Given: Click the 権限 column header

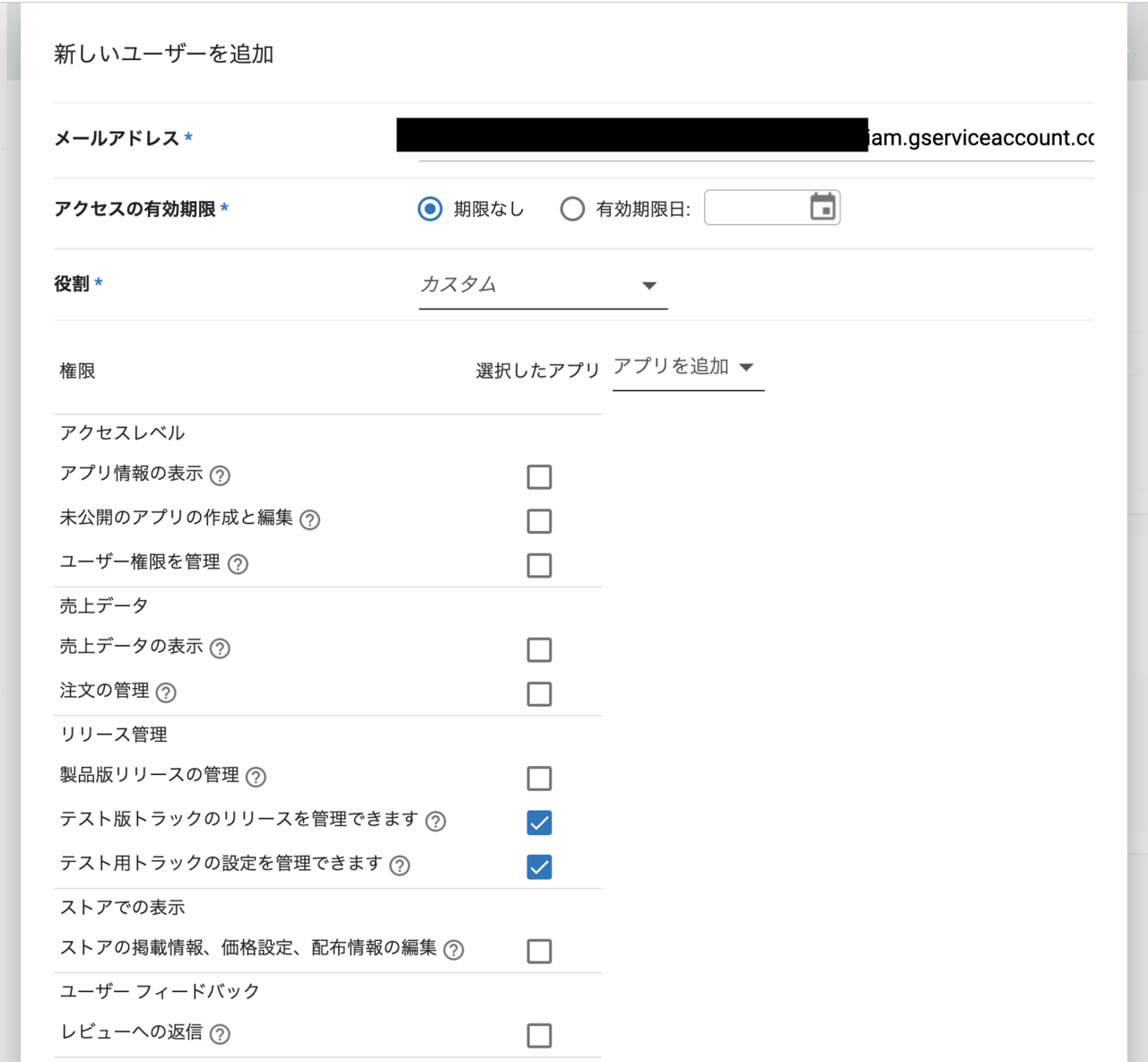Looking at the screenshot, I should (77, 370).
